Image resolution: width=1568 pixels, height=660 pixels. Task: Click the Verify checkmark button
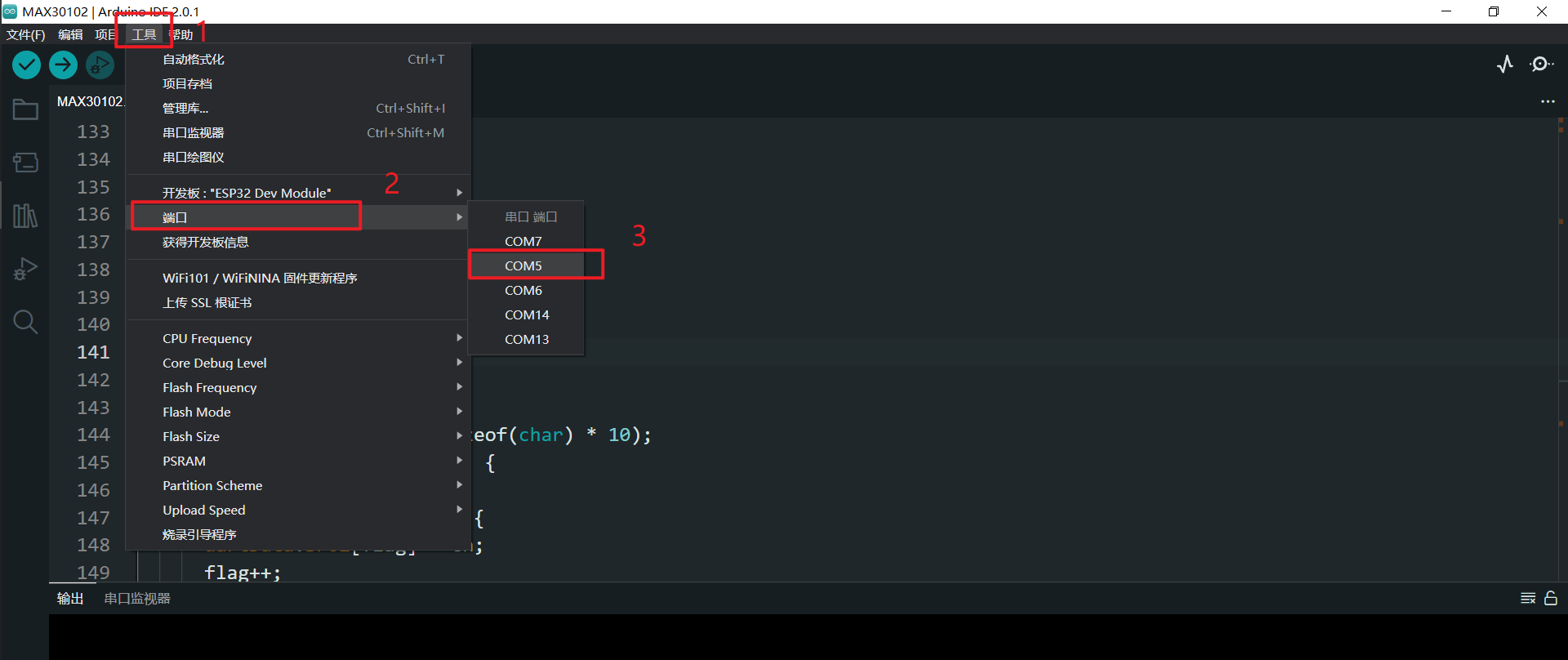pos(26,65)
